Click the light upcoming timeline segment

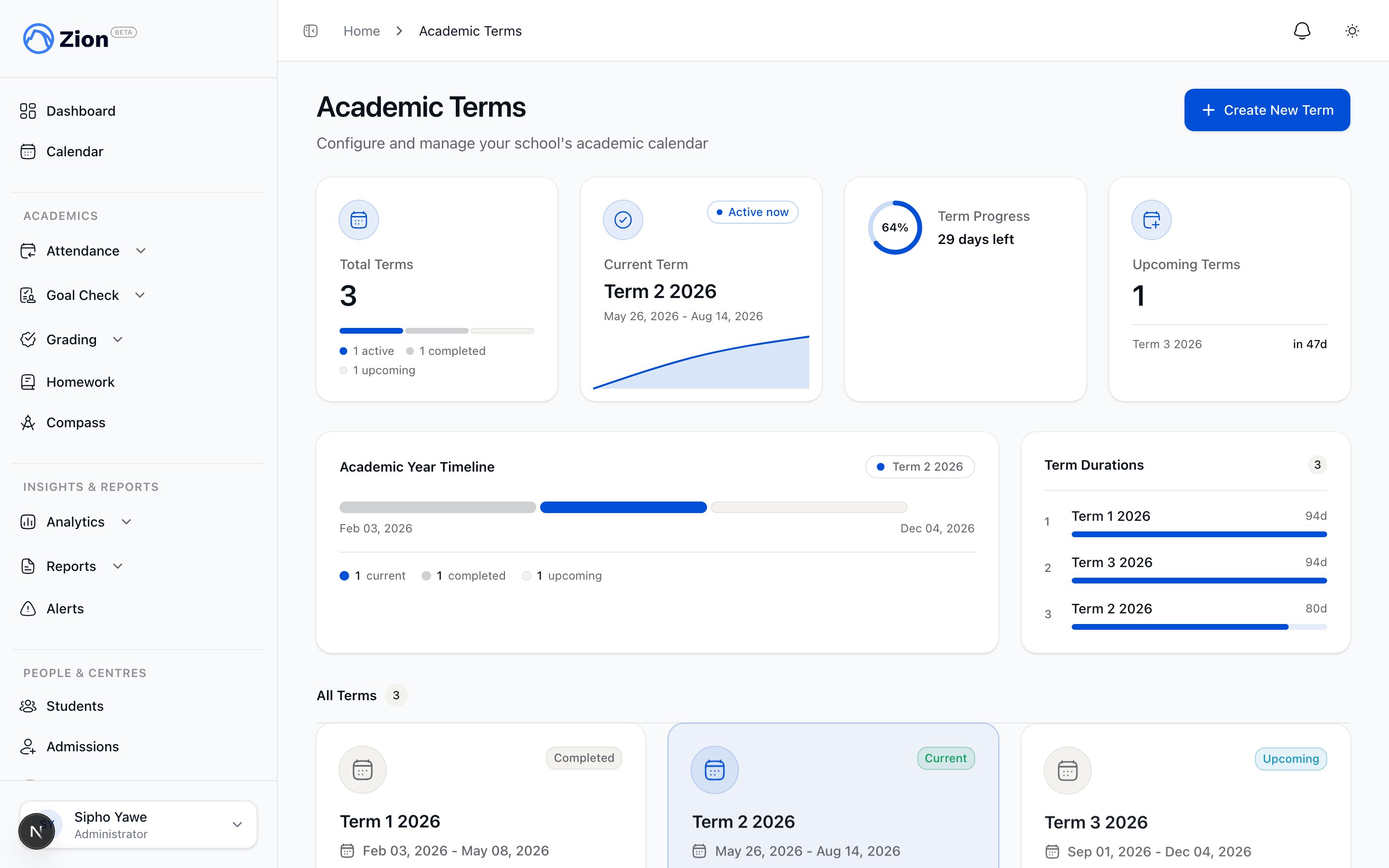tap(809, 507)
